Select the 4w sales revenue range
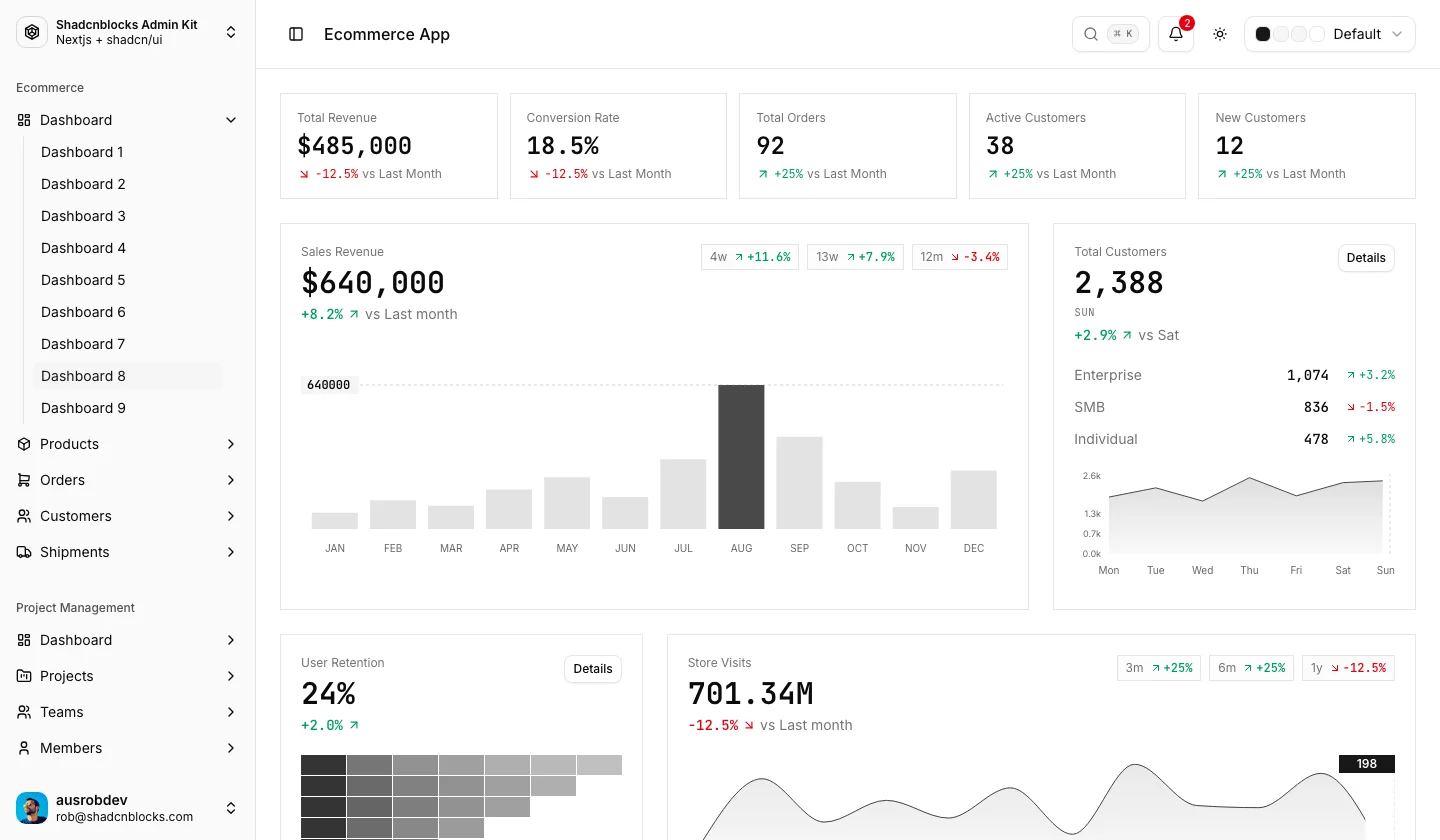 tap(750, 257)
